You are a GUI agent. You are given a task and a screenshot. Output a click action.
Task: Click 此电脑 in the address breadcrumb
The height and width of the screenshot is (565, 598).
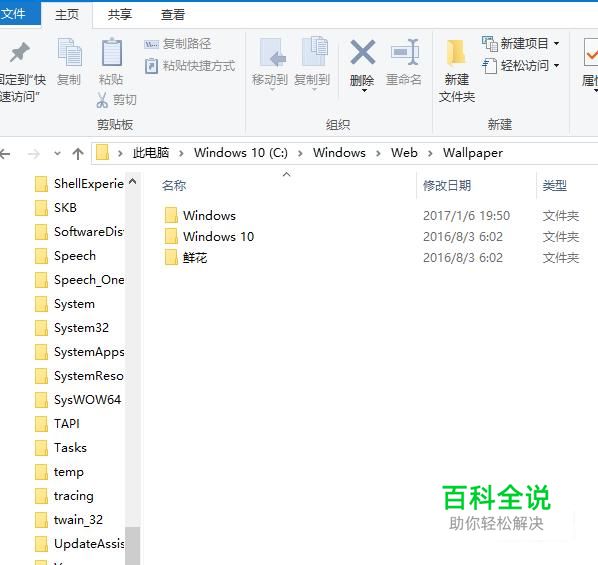pyautogui.click(x=151, y=153)
